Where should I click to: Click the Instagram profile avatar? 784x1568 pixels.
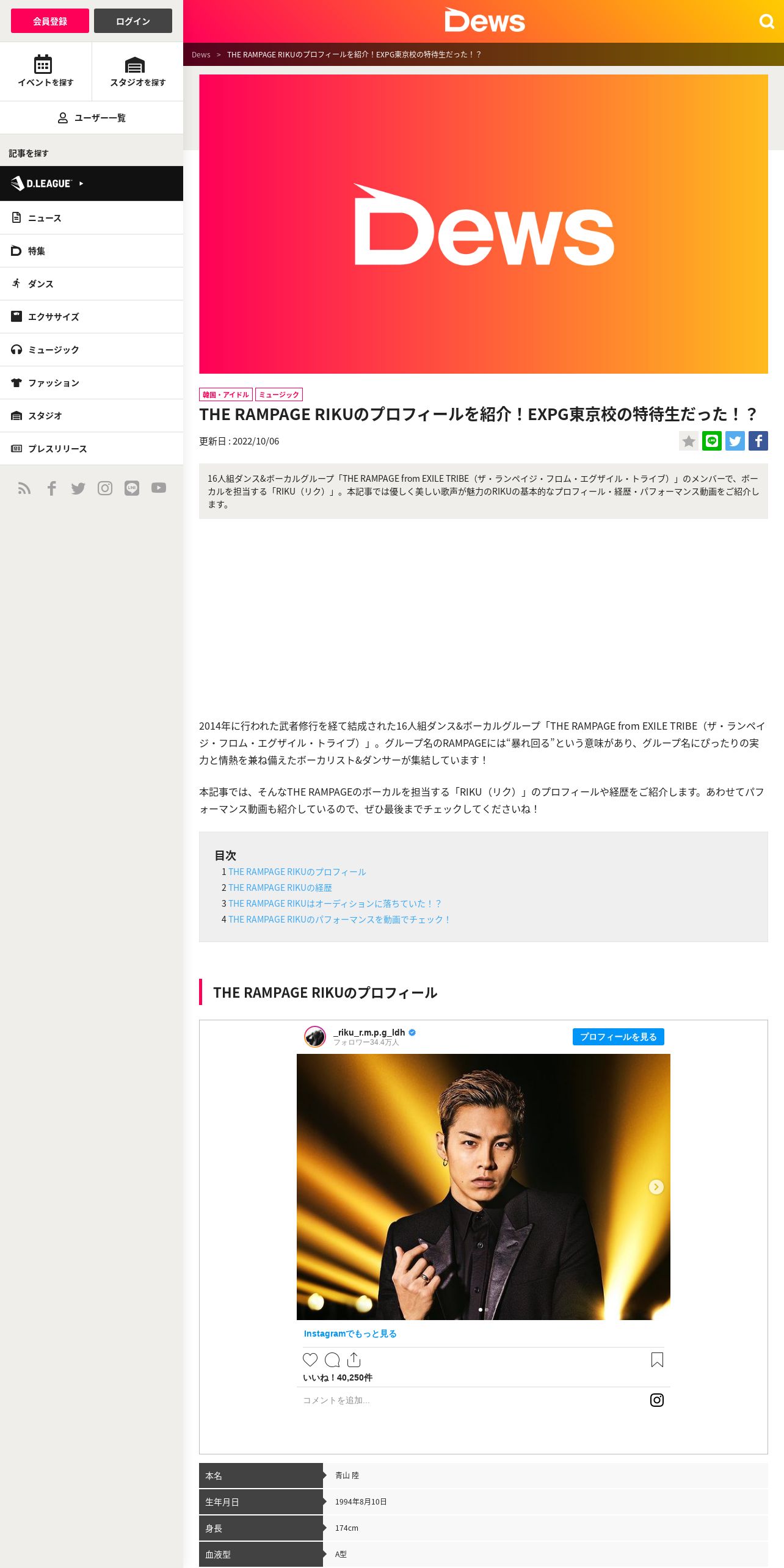(x=315, y=1037)
